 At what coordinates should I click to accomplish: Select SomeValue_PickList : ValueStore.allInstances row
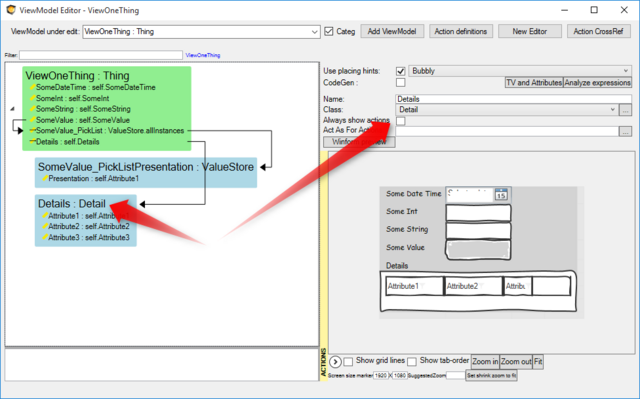click(110, 131)
